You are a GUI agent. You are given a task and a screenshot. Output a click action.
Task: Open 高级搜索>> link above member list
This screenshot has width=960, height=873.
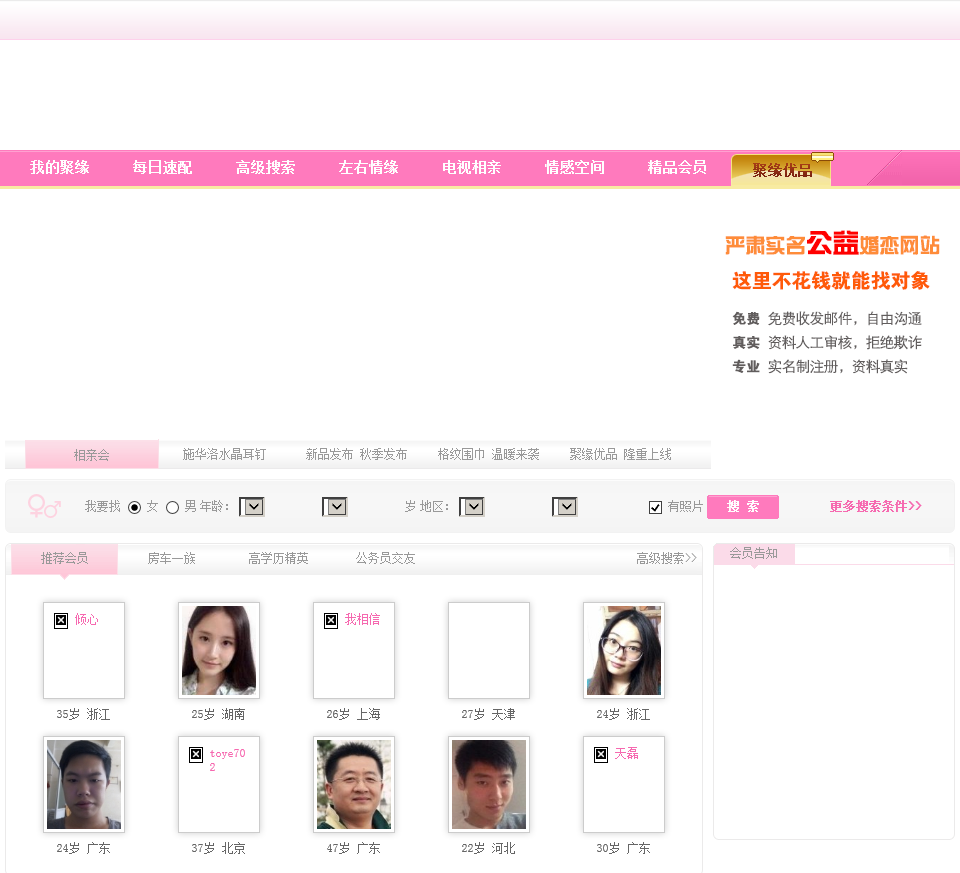666,558
